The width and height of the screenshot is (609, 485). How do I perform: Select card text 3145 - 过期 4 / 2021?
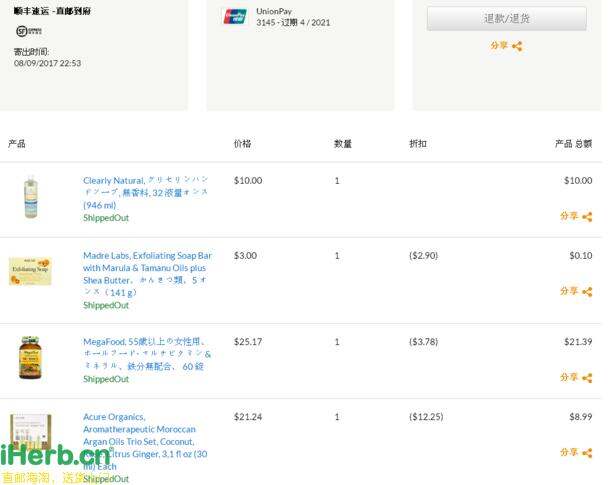tap(293, 23)
